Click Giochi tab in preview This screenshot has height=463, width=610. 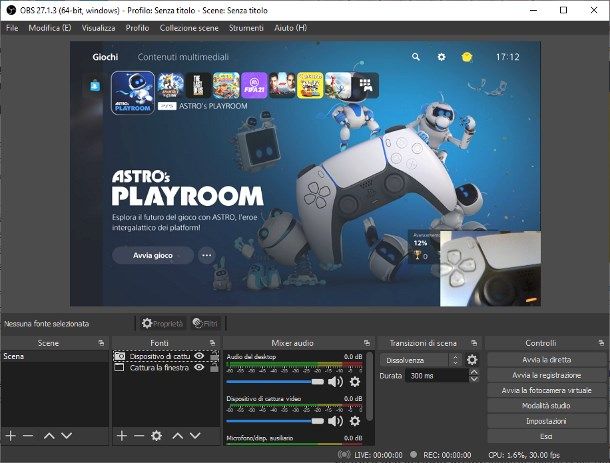(x=105, y=57)
